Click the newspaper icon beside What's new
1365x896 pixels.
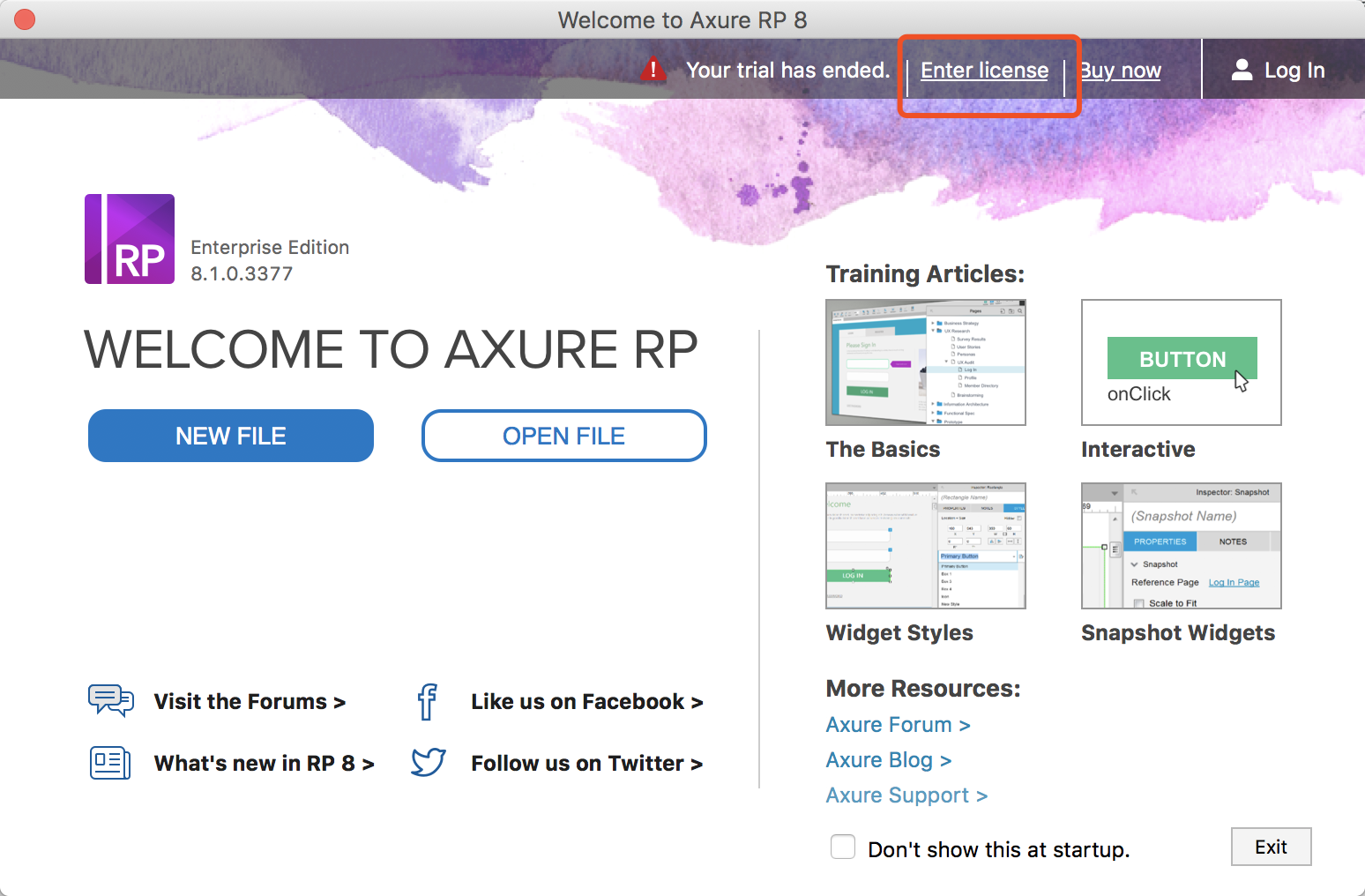pos(109,763)
